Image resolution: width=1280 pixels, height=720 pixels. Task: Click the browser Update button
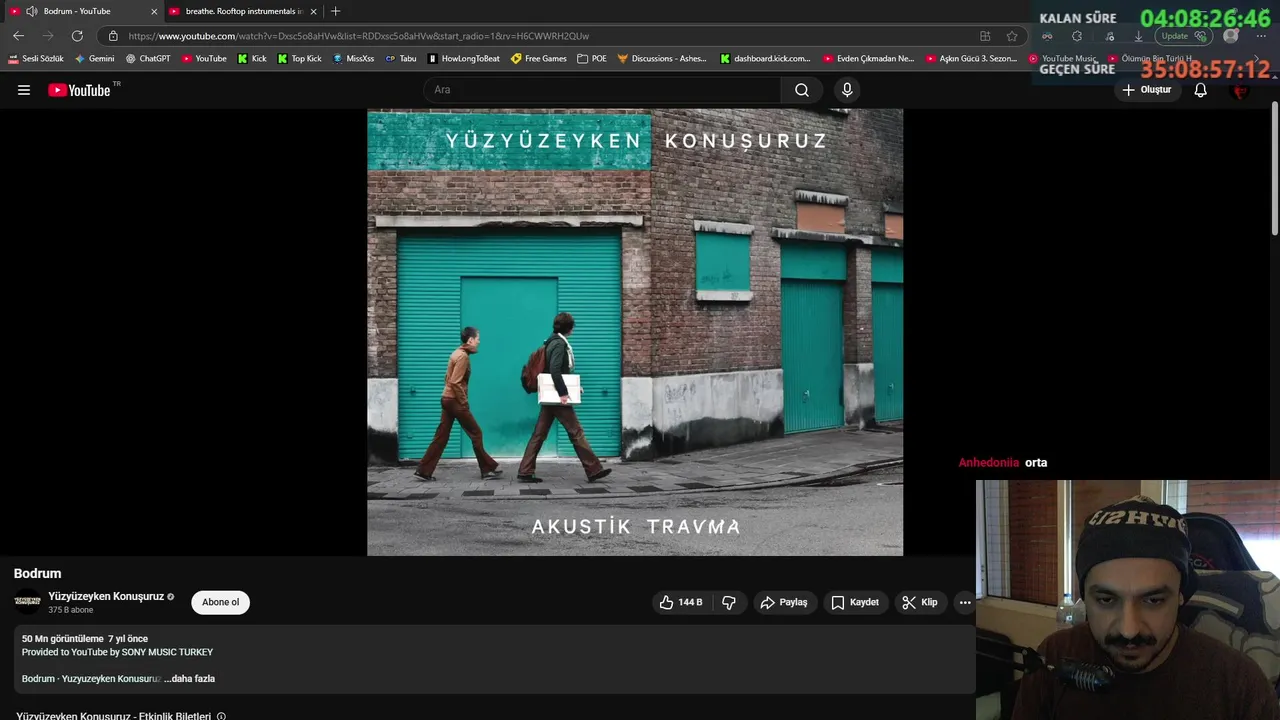click(1184, 36)
